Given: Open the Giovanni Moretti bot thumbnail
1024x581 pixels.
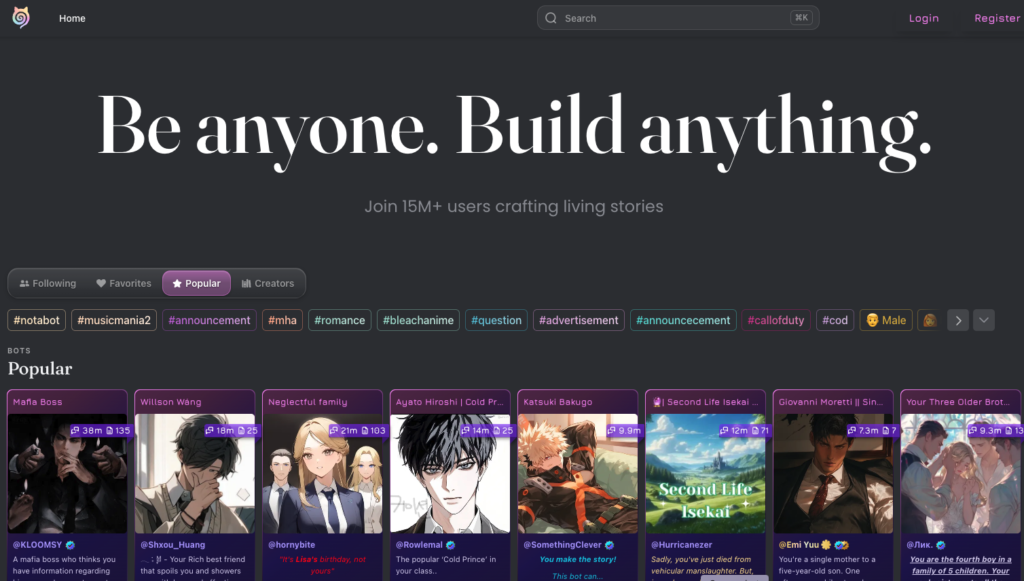Looking at the screenshot, I should click(833, 473).
